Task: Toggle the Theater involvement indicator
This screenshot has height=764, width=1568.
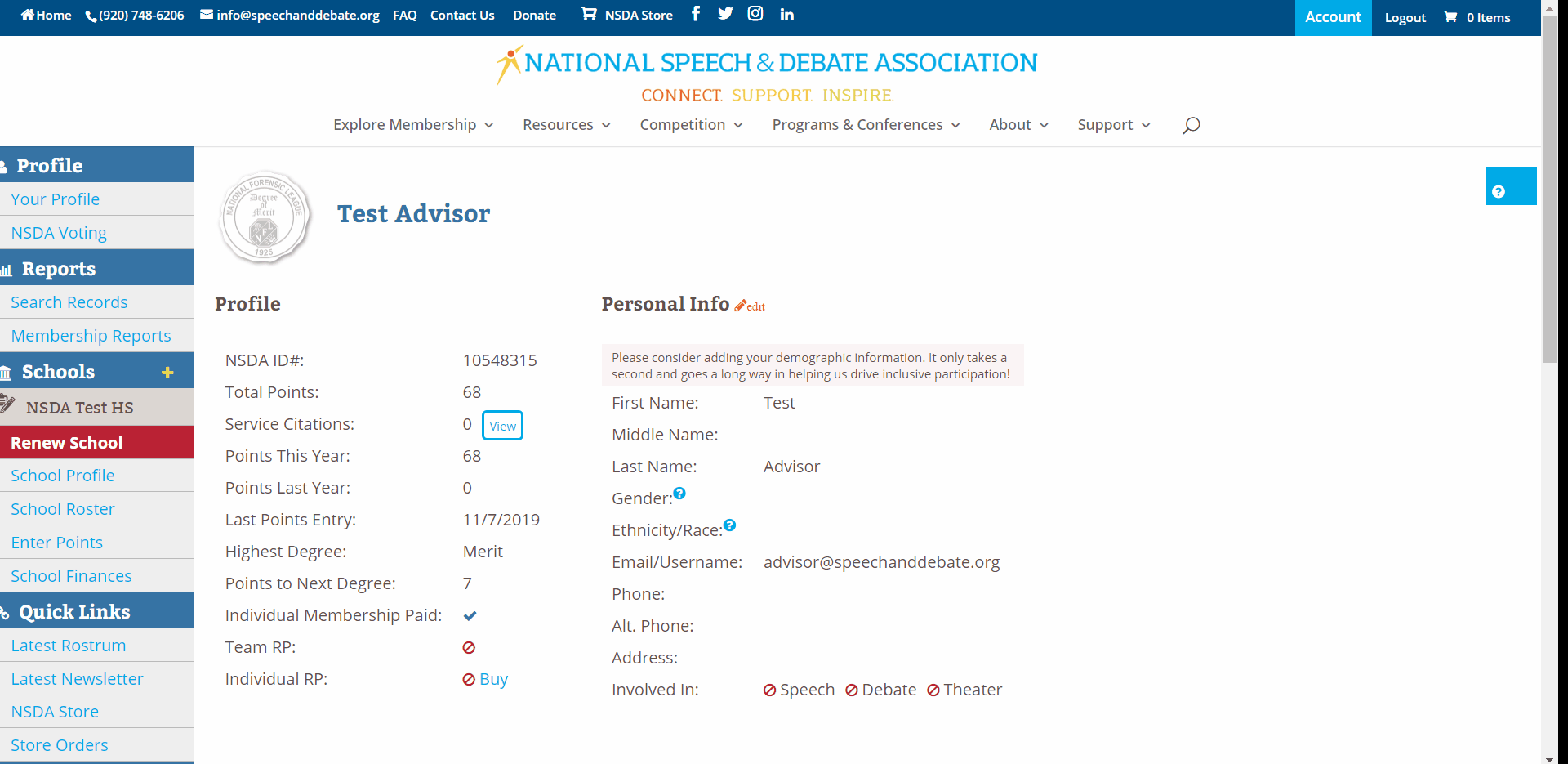Action: click(933, 690)
